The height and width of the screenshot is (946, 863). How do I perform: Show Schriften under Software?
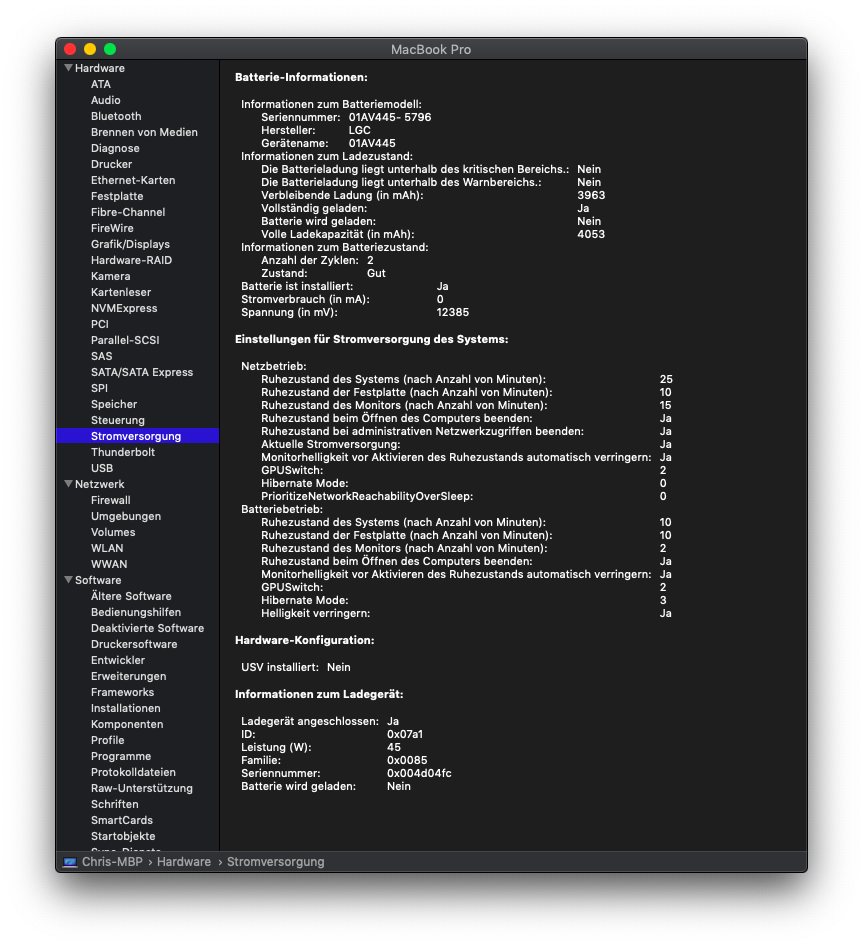(115, 804)
